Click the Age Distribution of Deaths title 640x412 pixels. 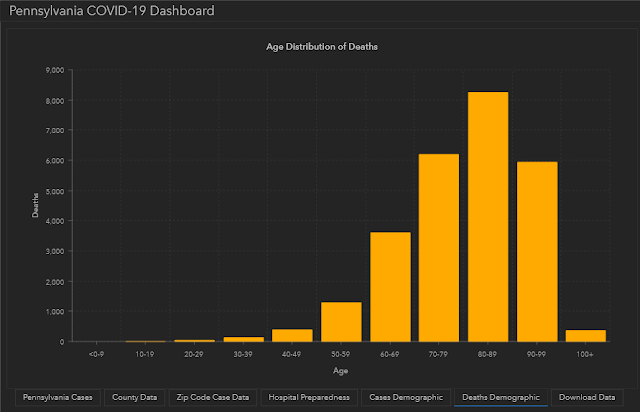322,47
